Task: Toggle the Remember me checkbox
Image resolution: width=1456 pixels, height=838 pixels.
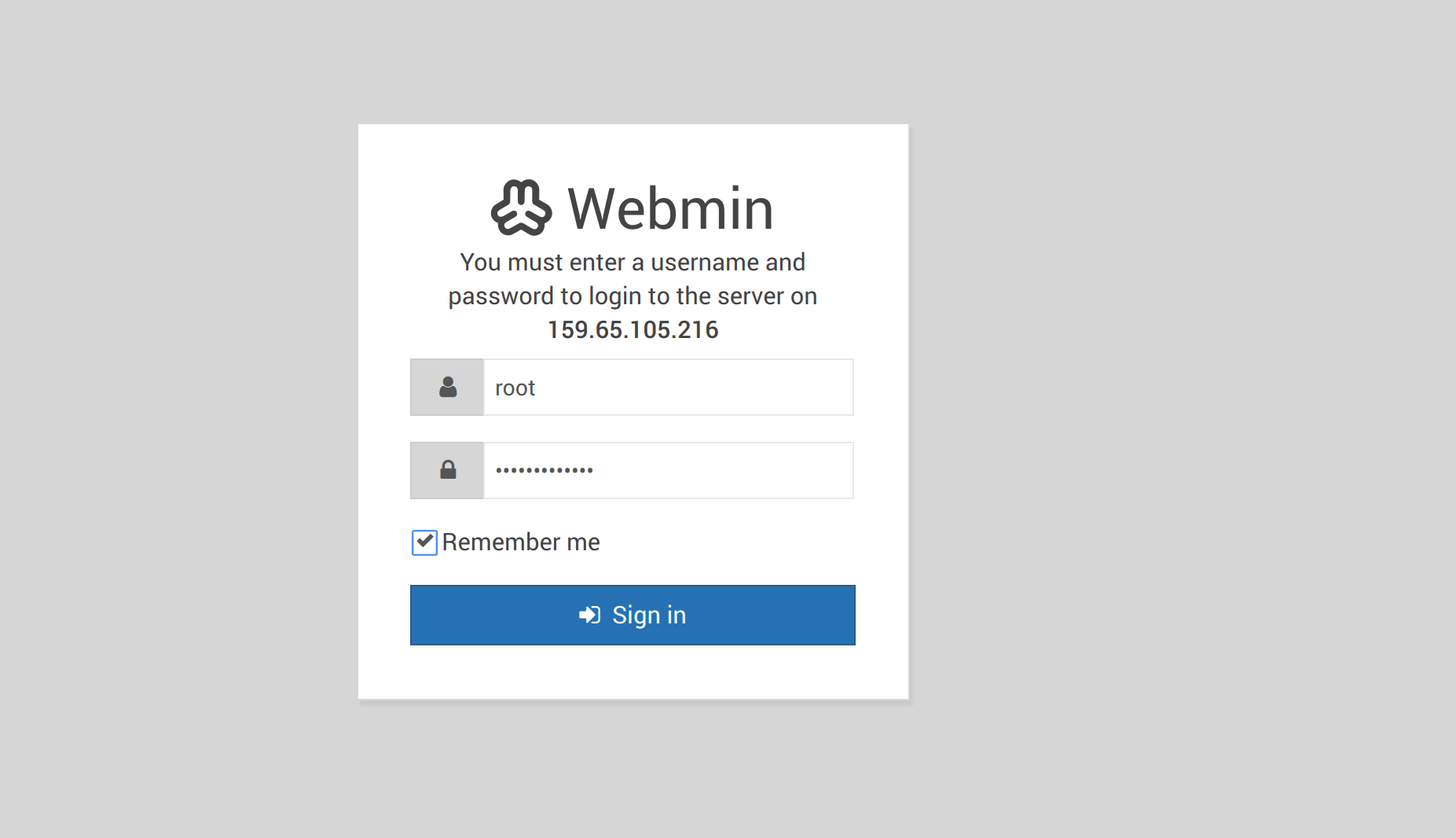Action: tap(424, 542)
